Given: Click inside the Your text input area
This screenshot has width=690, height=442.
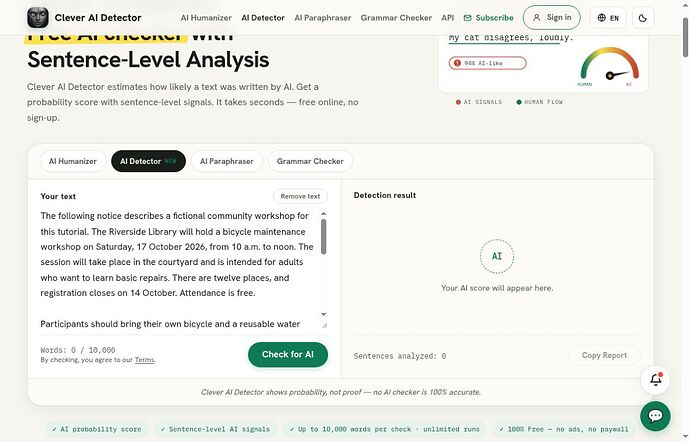Looking at the screenshot, I should (180, 270).
